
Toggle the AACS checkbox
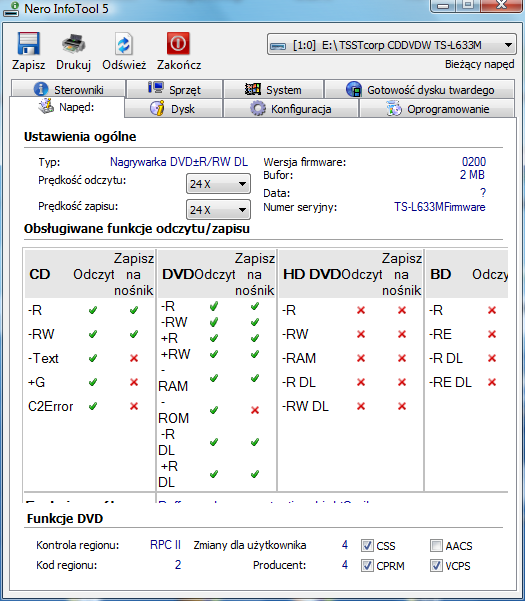(436, 545)
